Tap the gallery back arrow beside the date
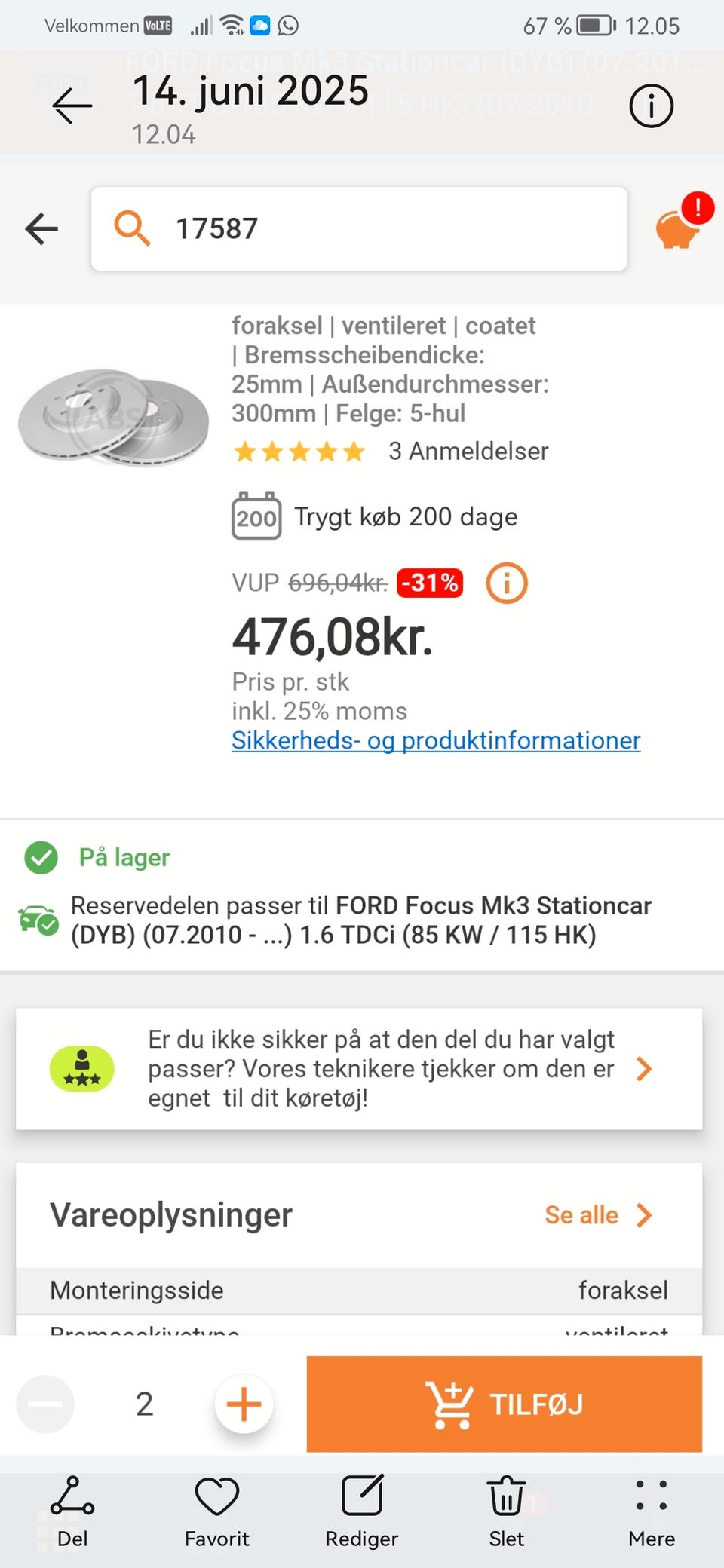The height and width of the screenshot is (1568, 724). point(72,106)
